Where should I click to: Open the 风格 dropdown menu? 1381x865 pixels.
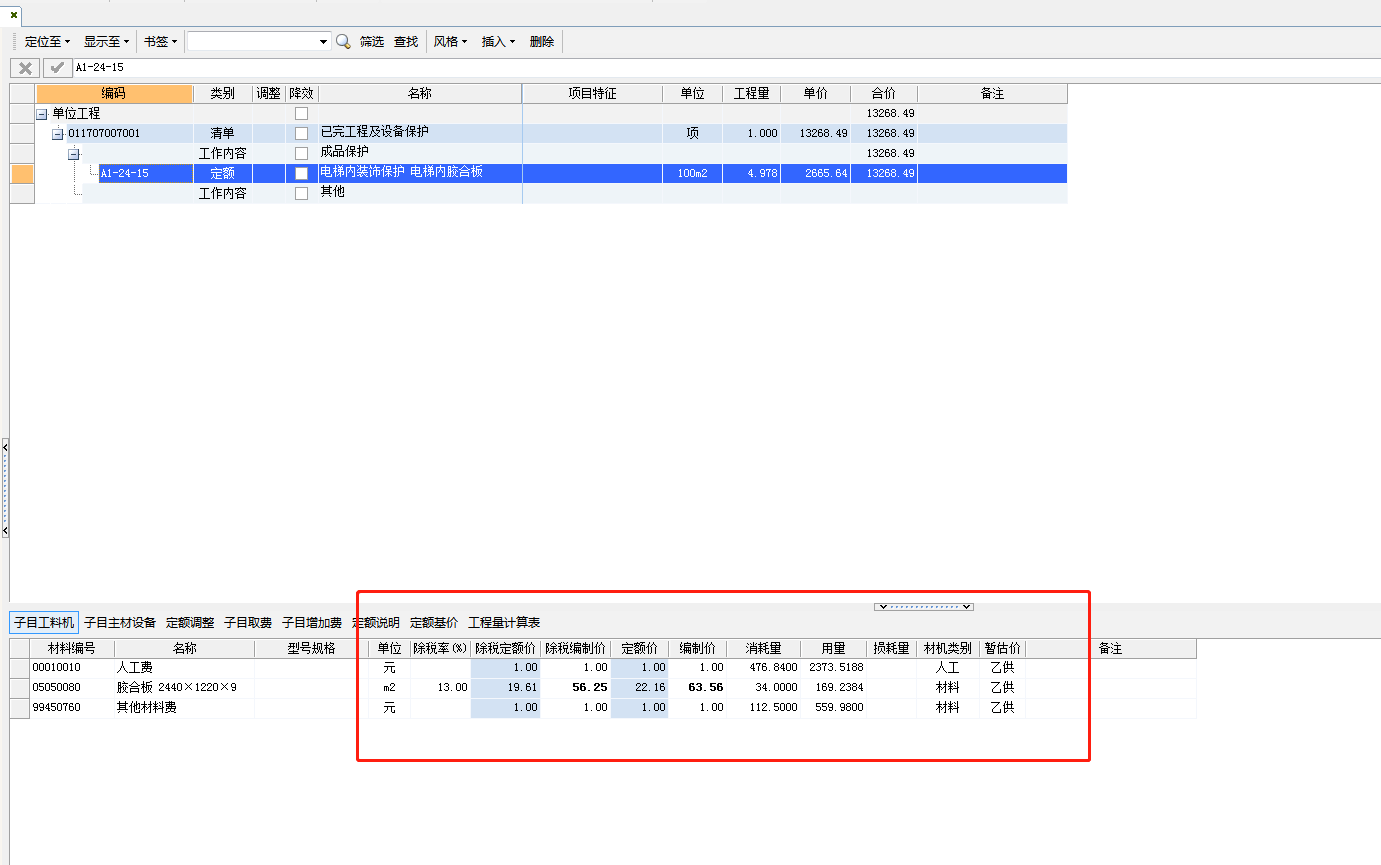450,42
